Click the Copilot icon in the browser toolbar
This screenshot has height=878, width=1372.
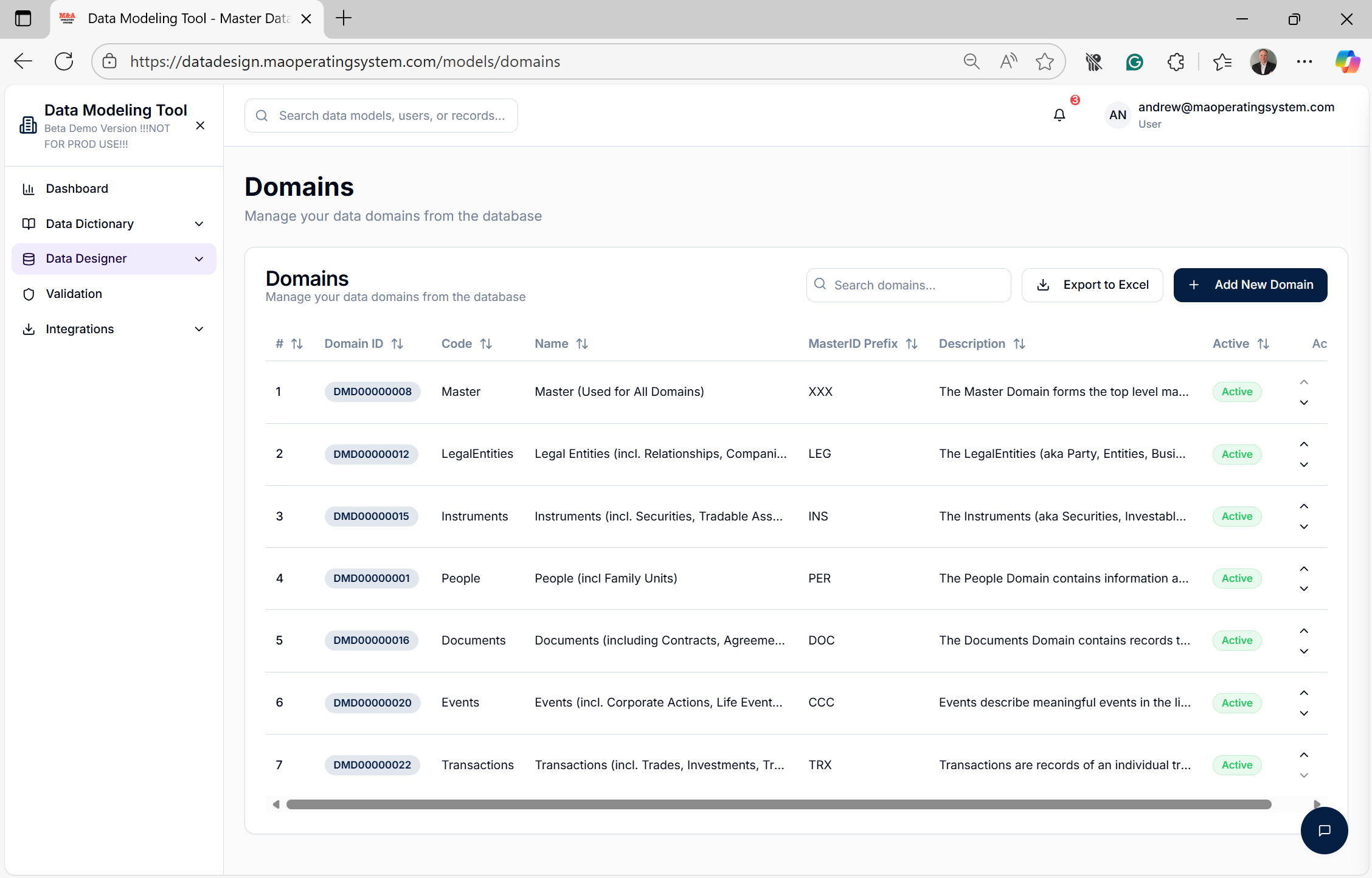point(1347,61)
